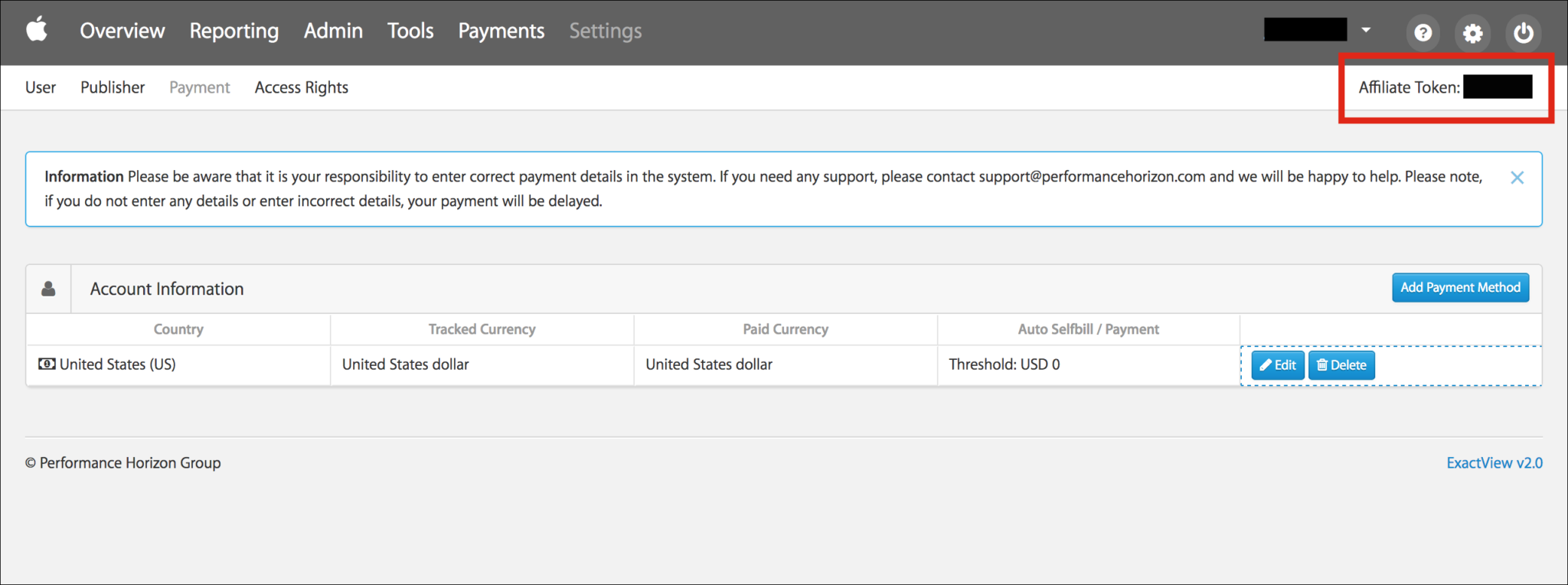
Task: Select the United States (US) cell
Action: pyautogui.click(x=178, y=364)
